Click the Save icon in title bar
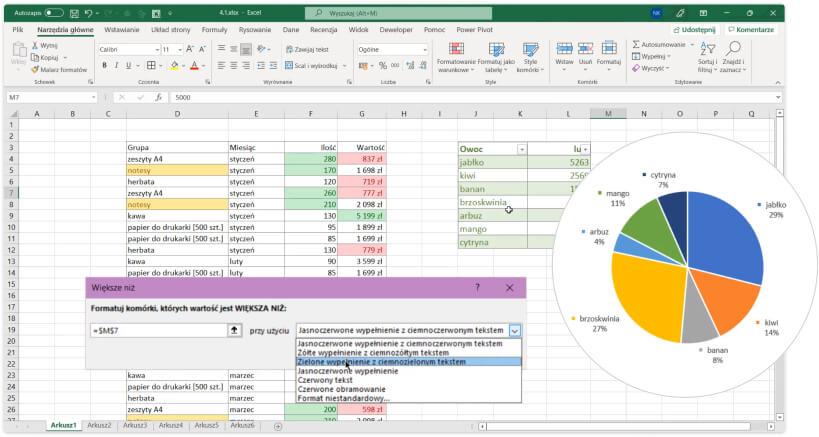Viewport: 819px width, 437px height. coord(75,14)
